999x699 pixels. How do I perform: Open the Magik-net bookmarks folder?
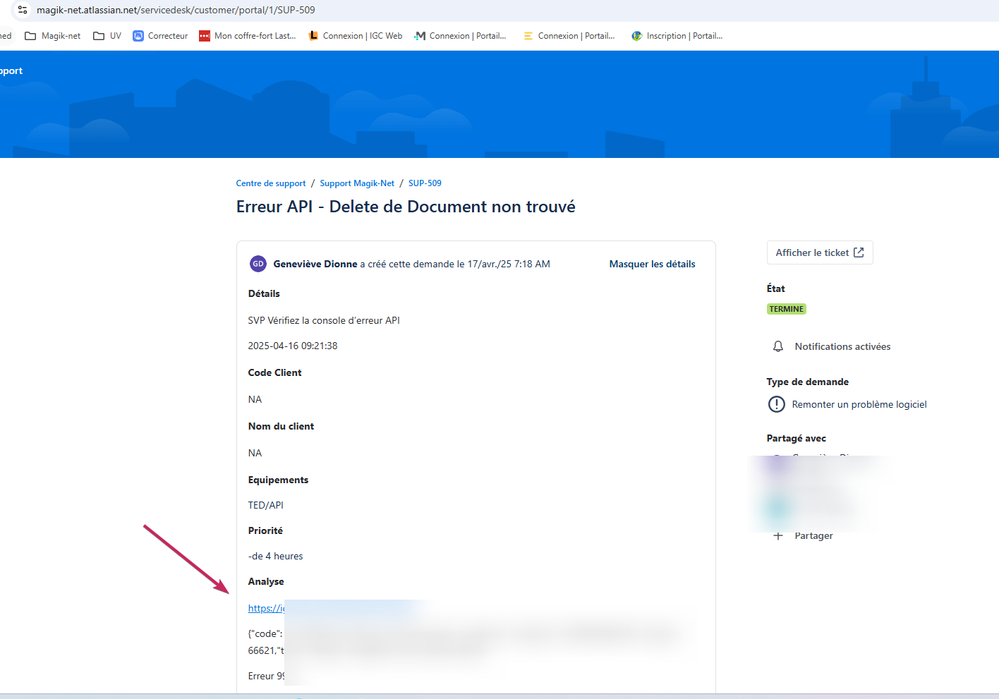[53, 36]
